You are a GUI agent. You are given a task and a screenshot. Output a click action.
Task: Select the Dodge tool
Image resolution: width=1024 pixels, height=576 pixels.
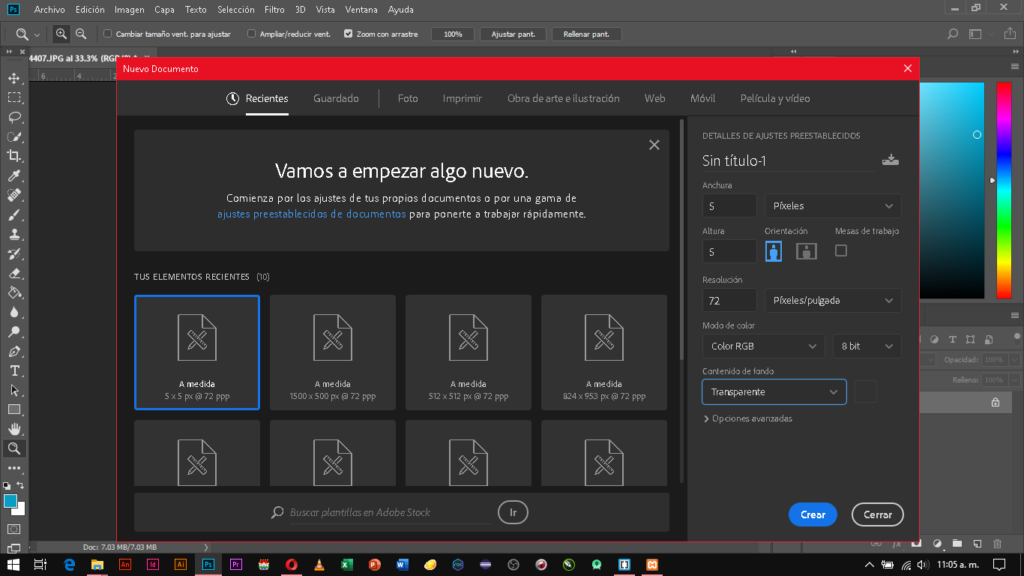(x=14, y=332)
